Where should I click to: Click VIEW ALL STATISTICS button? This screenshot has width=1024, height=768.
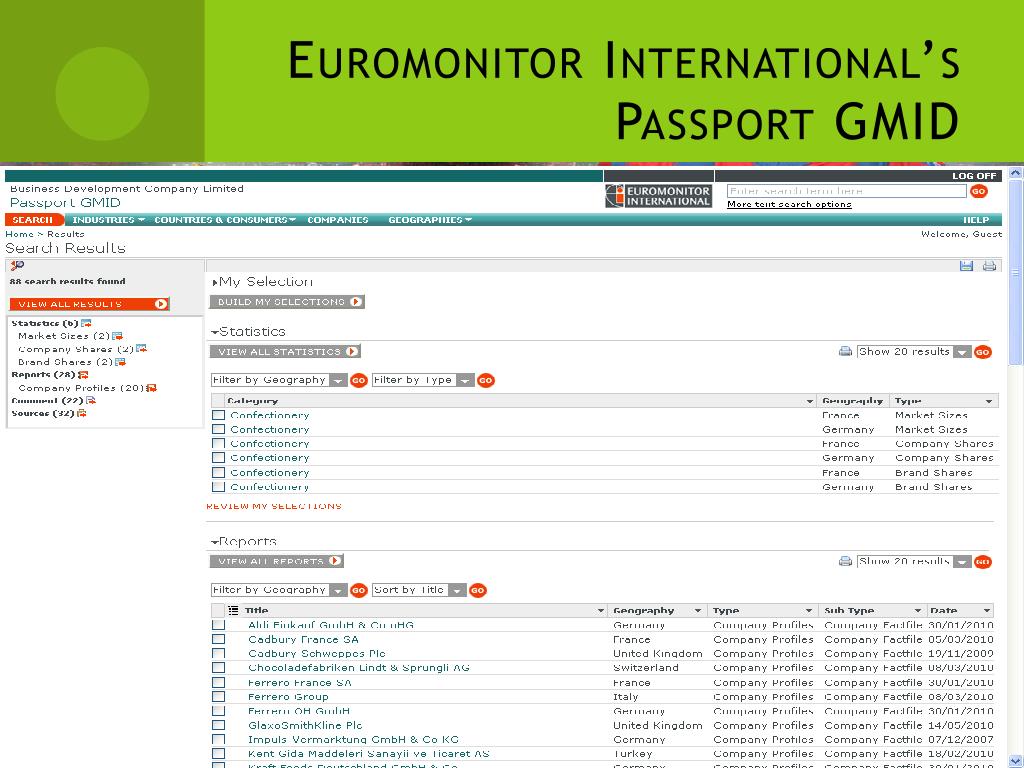pyautogui.click(x=285, y=351)
